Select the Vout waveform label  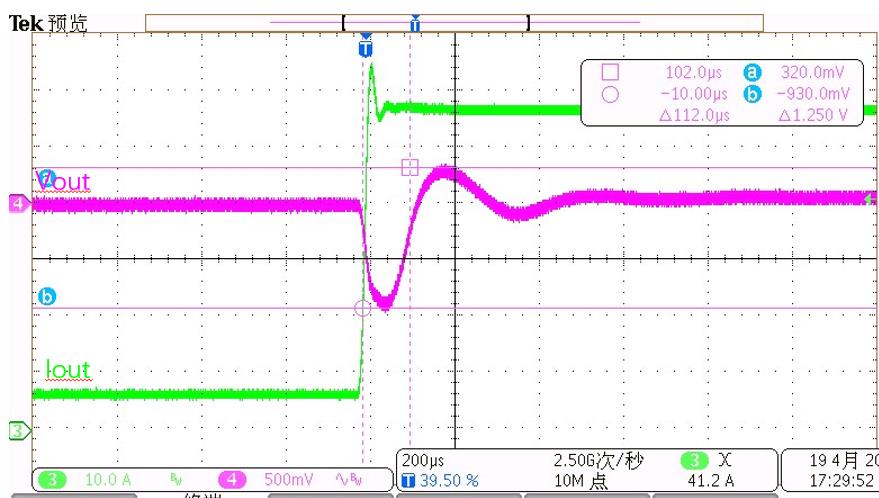point(66,182)
